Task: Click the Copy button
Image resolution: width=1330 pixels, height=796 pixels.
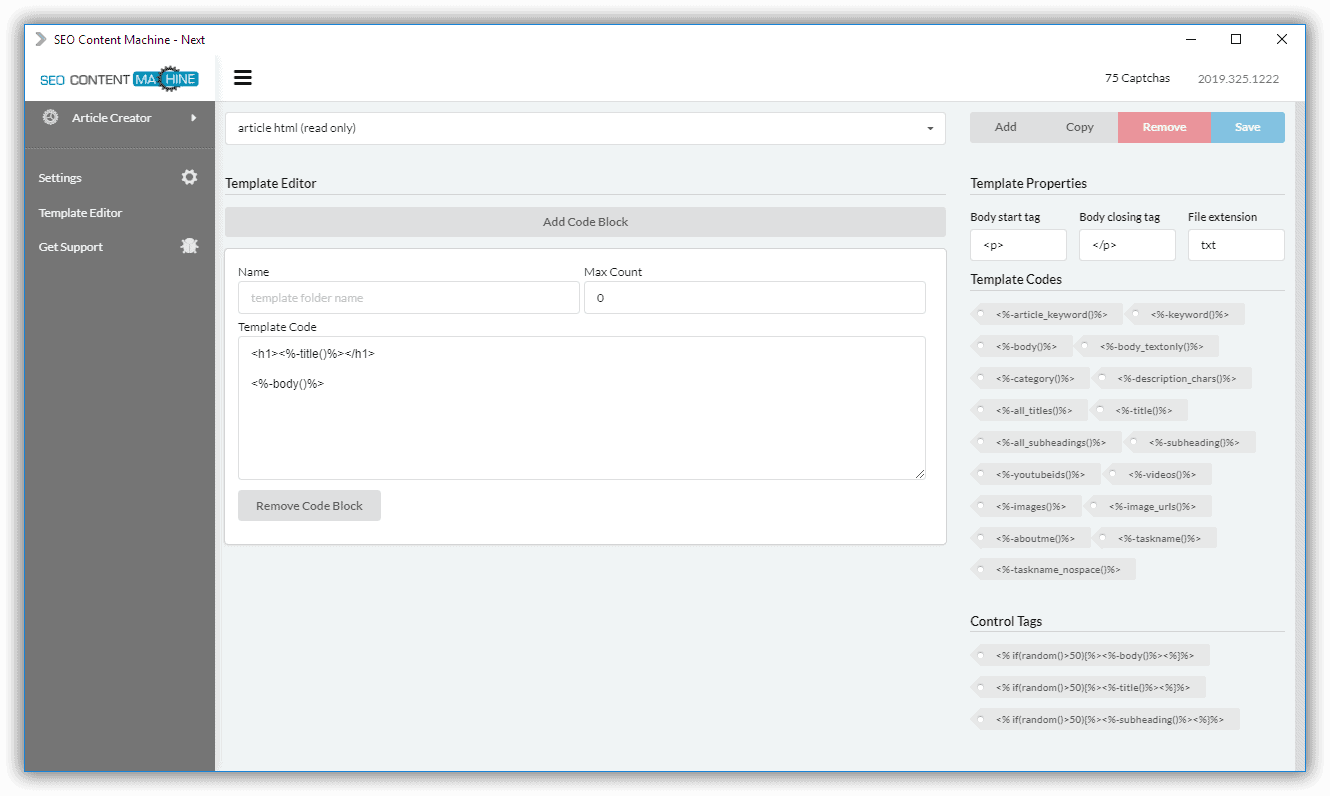Action: coord(1080,127)
